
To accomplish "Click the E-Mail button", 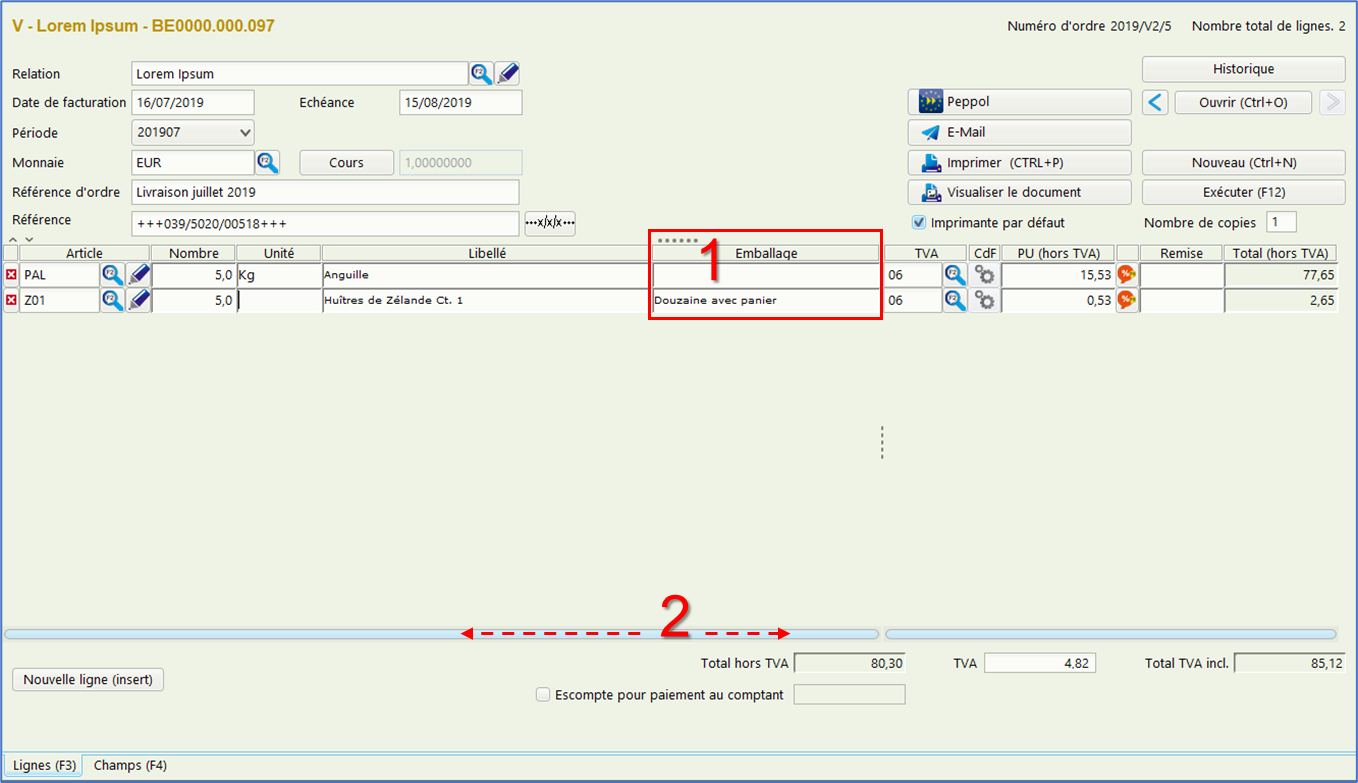I will pos(1019,132).
